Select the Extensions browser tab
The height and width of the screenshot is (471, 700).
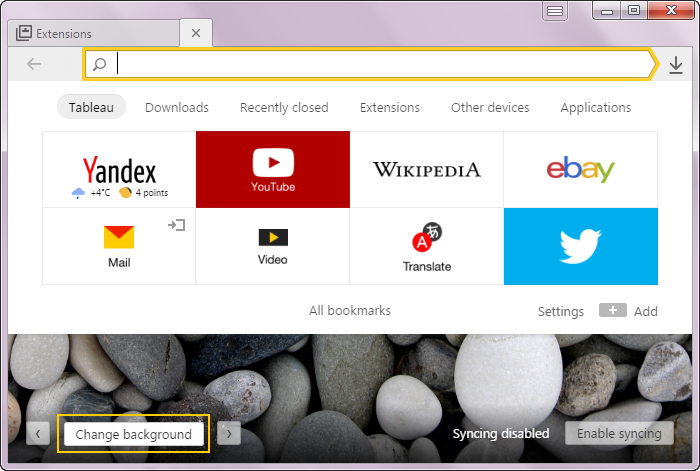[94, 33]
